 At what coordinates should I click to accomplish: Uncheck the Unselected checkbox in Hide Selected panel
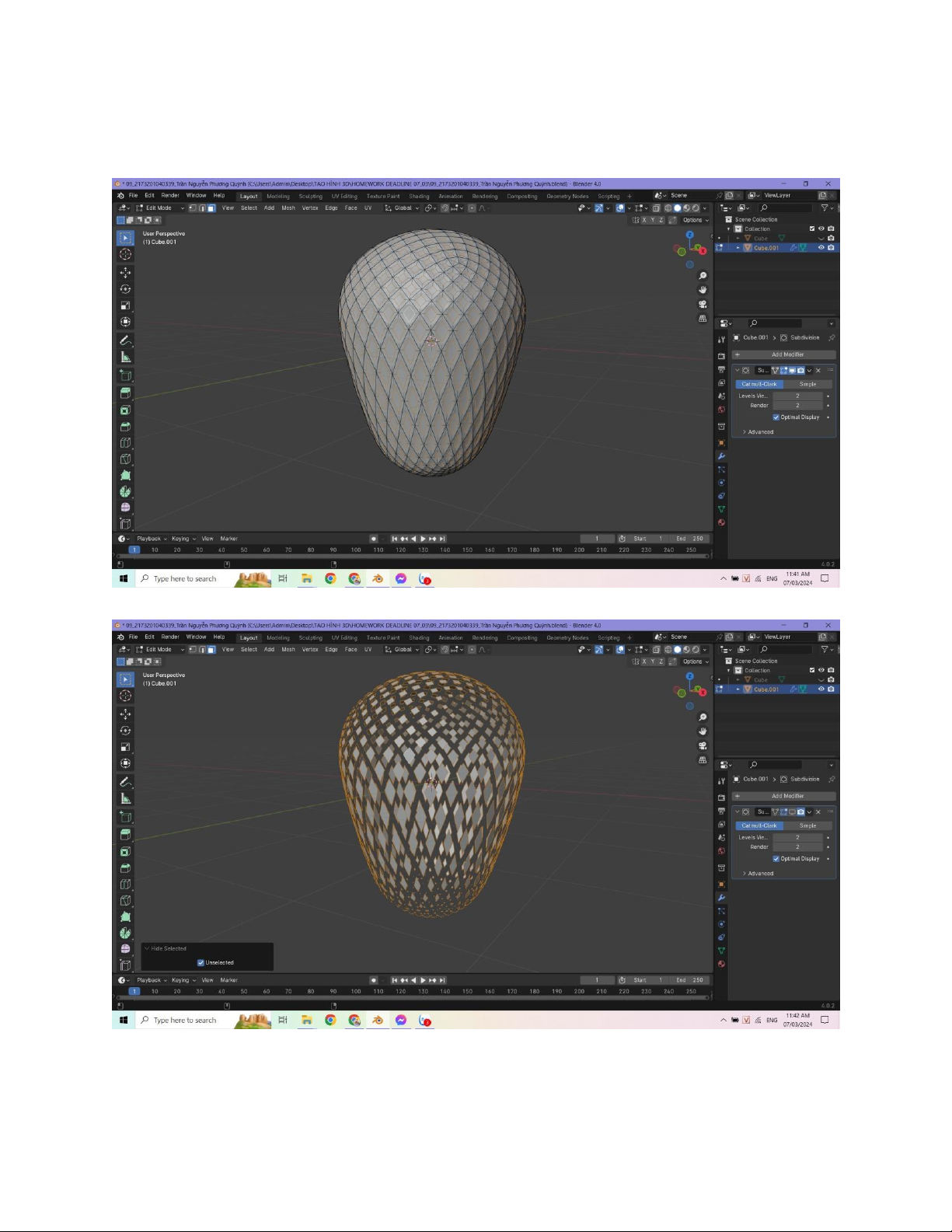(201, 962)
